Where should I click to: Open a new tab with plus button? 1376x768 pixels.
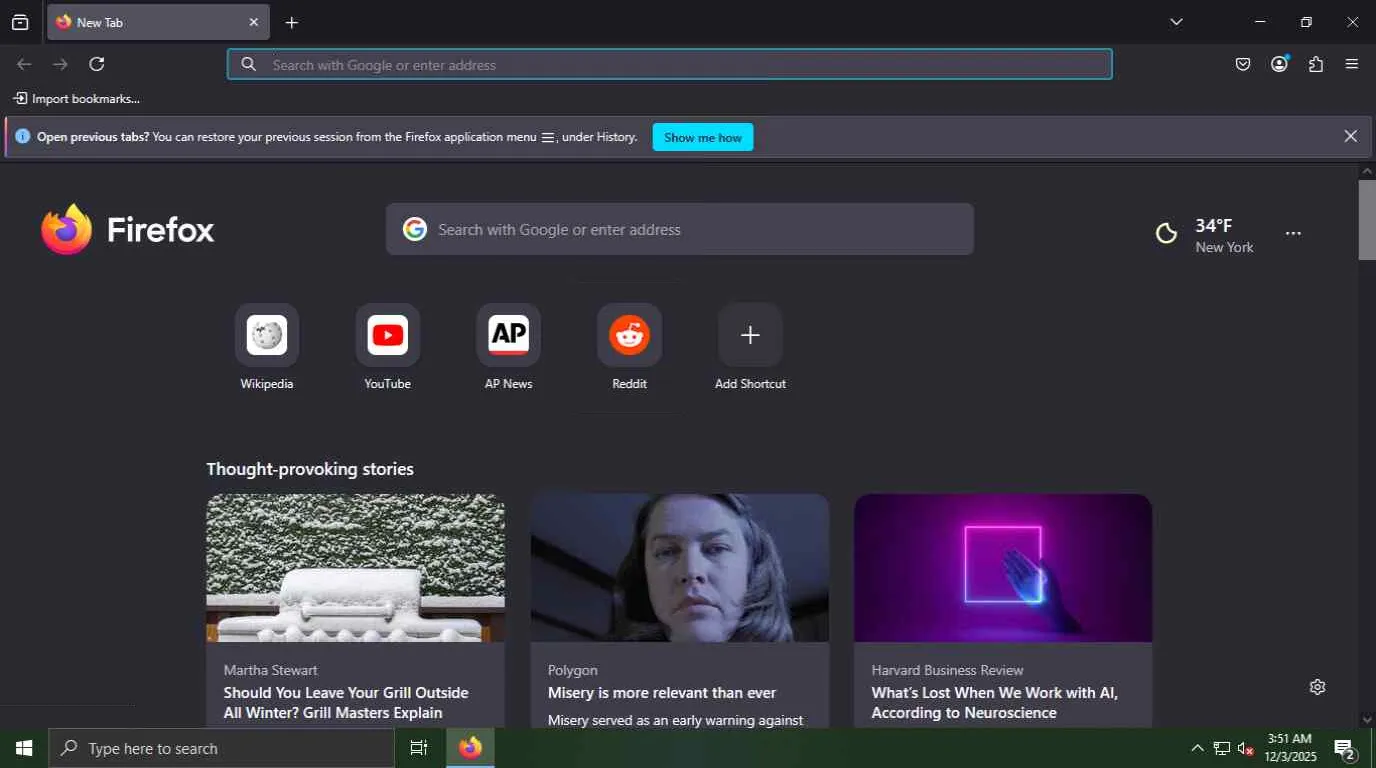(291, 22)
